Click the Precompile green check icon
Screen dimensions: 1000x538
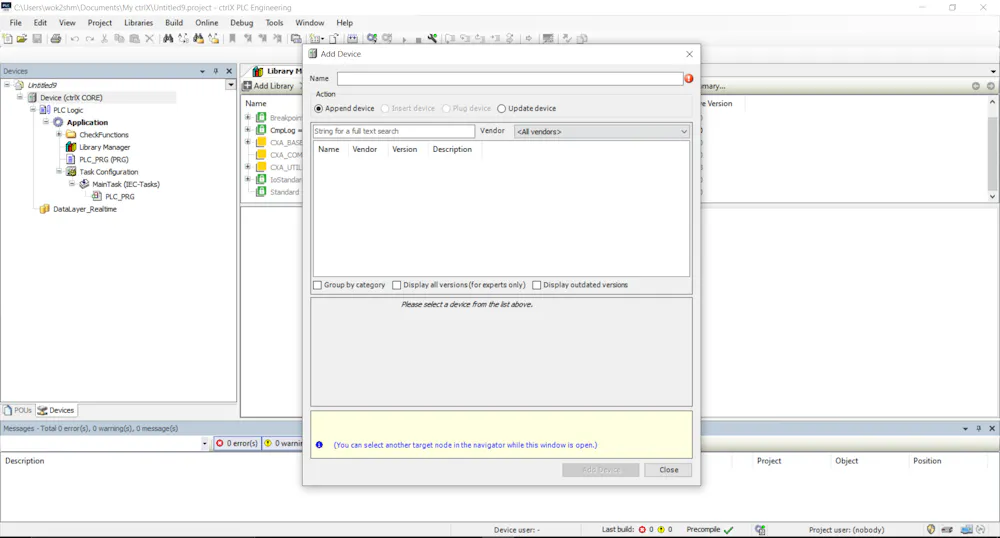point(728,529)
